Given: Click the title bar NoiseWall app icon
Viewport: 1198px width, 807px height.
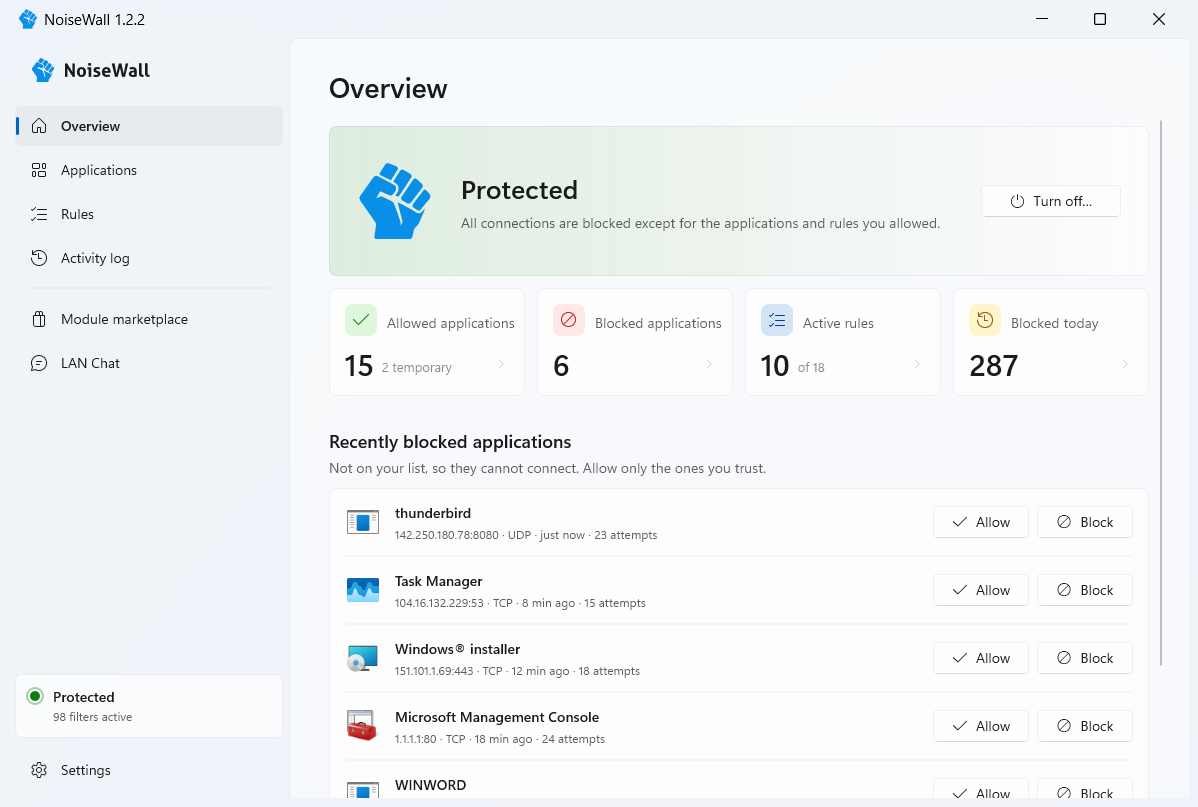Looking at the screenshot, I should tap(28, 19).
